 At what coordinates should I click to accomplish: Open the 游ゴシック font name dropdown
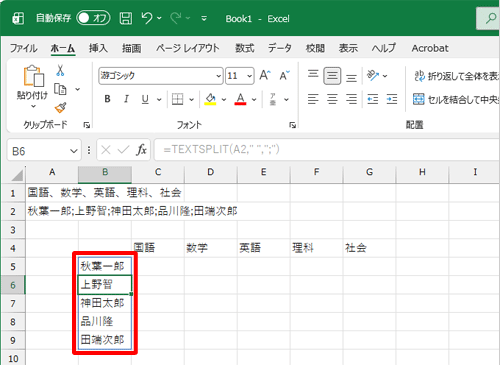click(x=219, y=76)
